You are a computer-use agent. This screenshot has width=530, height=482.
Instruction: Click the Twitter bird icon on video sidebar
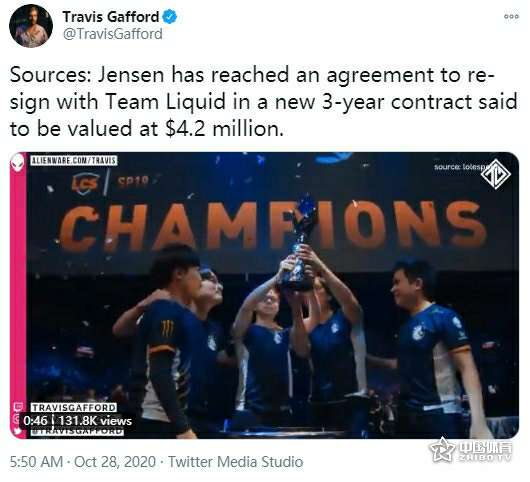18,431
